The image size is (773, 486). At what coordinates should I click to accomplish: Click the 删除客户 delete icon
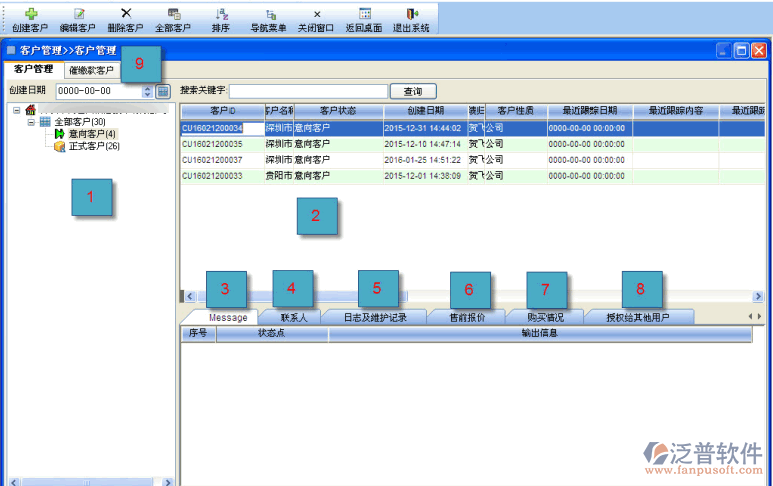[126, 13]
